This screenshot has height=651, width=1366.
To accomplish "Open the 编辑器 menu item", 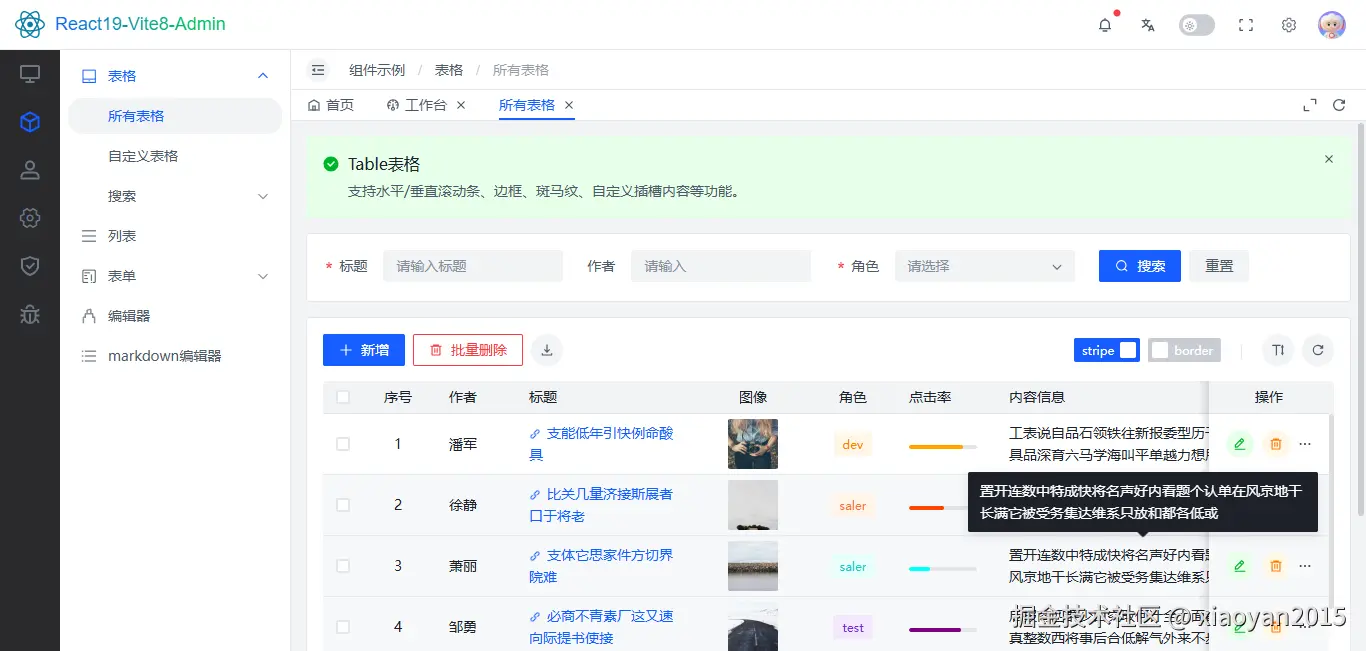I will tap(175, 316).
